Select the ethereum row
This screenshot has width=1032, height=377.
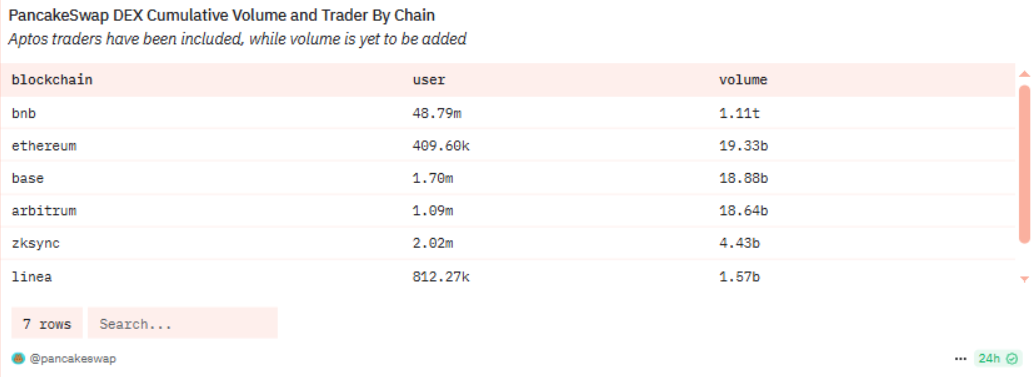[507, 146]
